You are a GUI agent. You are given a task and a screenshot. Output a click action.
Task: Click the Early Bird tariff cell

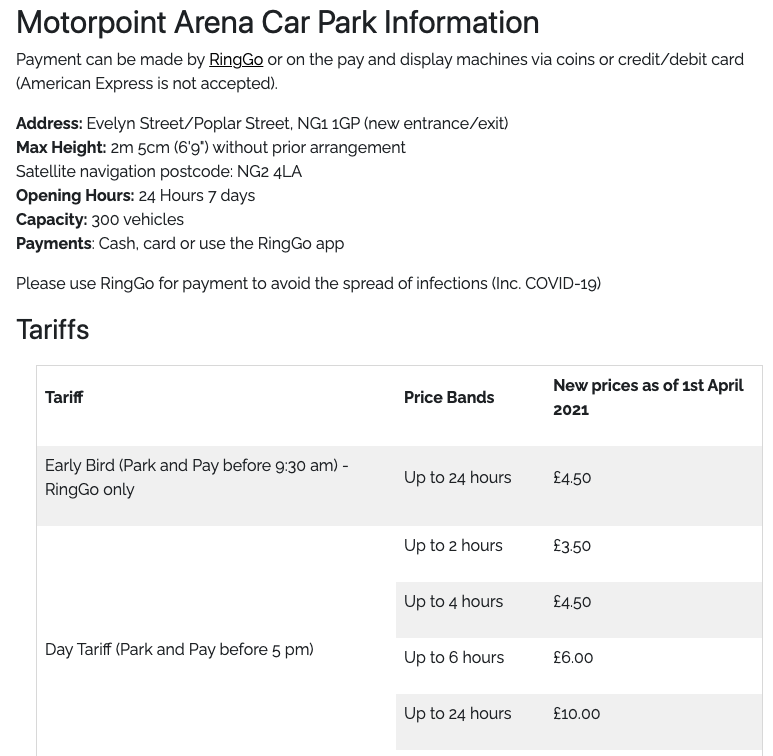click(x=197, y=478)
